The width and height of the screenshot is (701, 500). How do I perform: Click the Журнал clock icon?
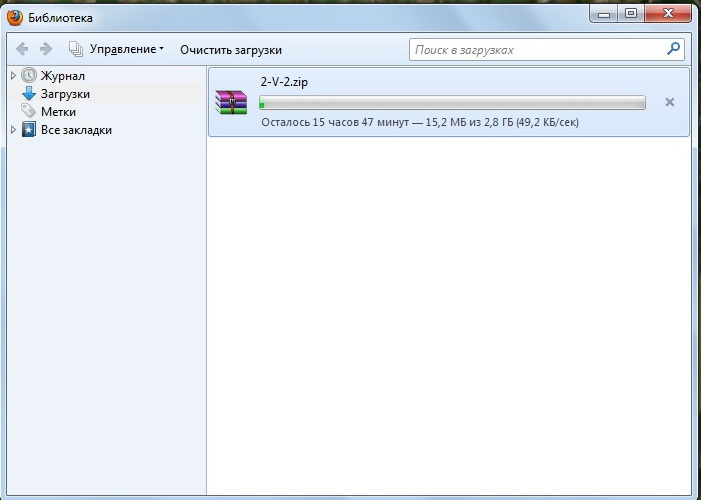click(29, 76)
